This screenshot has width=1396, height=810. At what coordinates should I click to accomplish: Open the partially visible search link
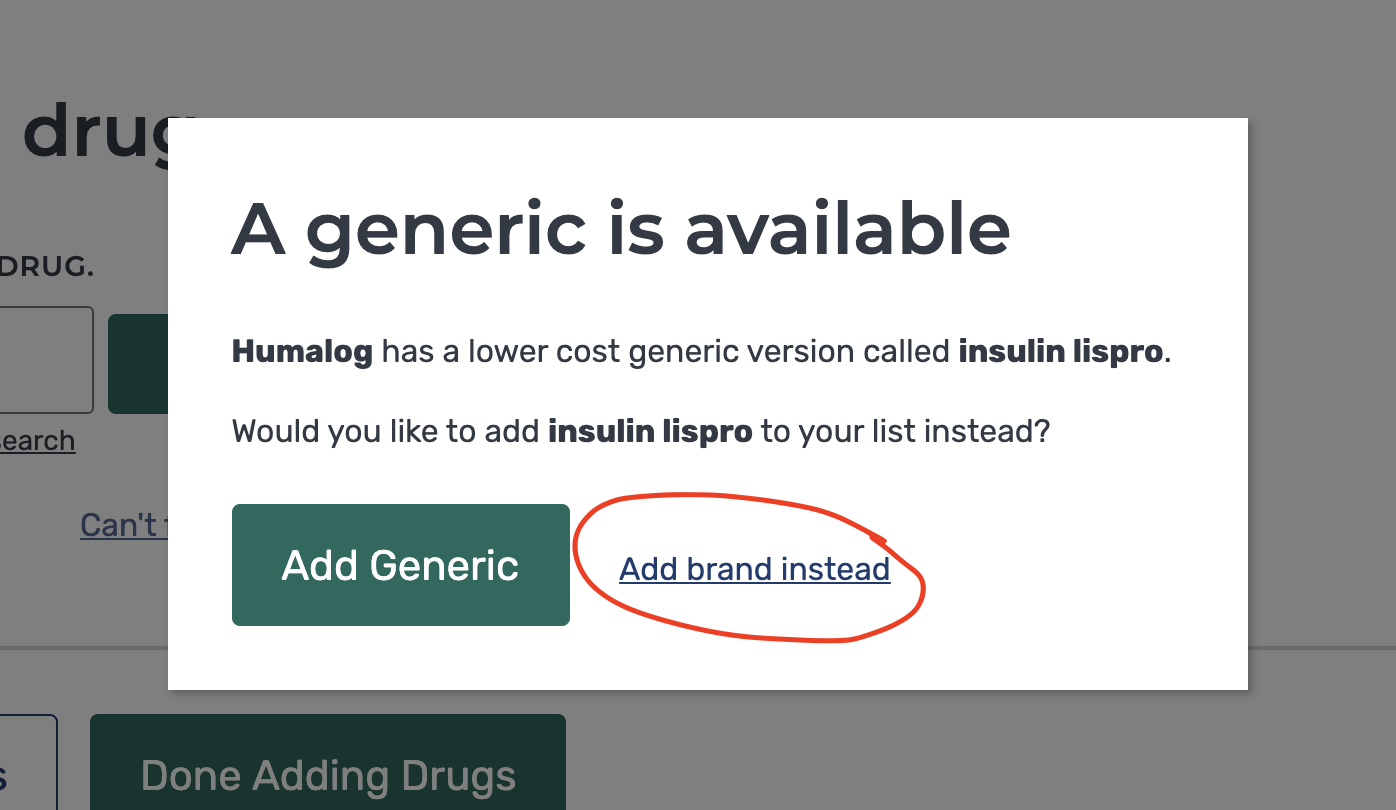(x=37, y=441)
